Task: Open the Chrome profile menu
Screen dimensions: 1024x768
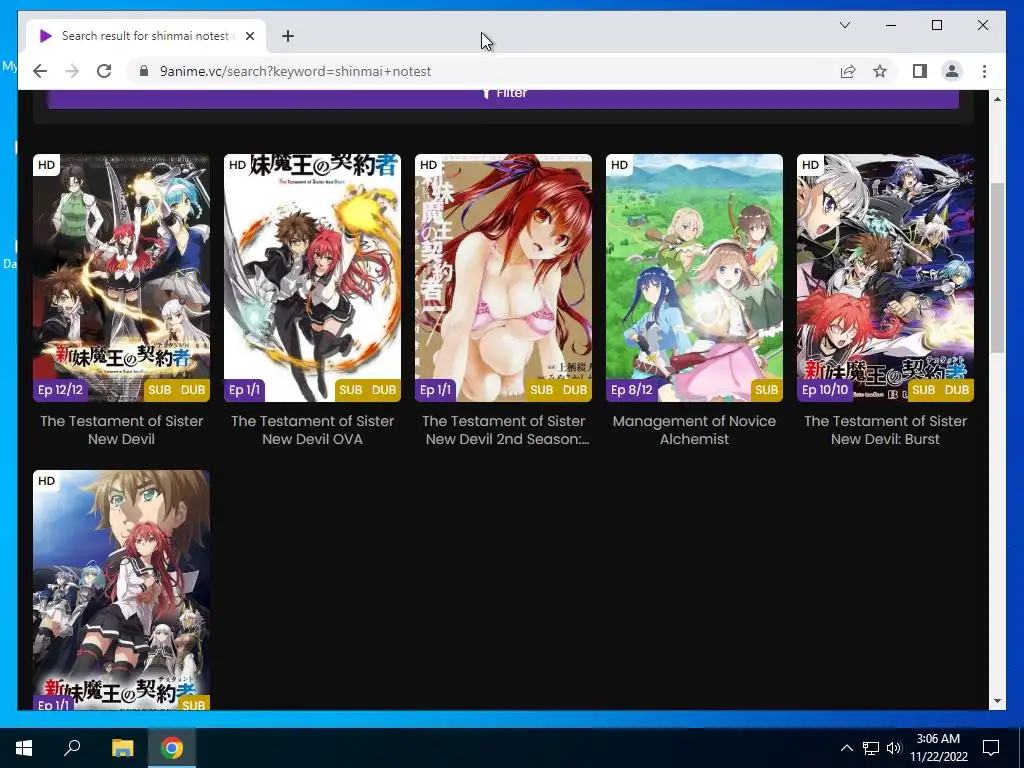Action: pyautogui.click(x=952, y=71)
